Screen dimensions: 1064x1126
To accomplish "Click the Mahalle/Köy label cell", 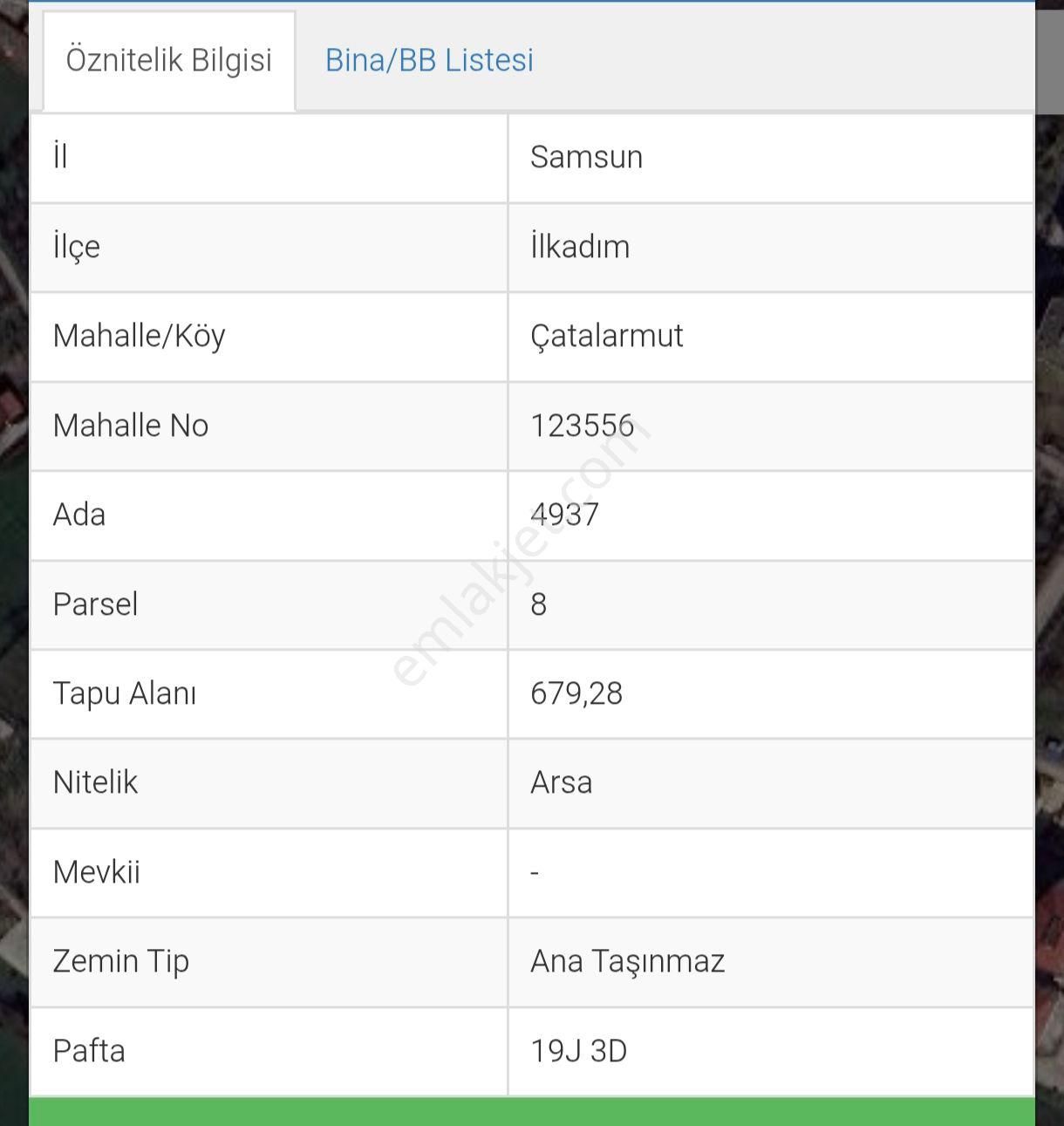I will click(x=269, y=337).
